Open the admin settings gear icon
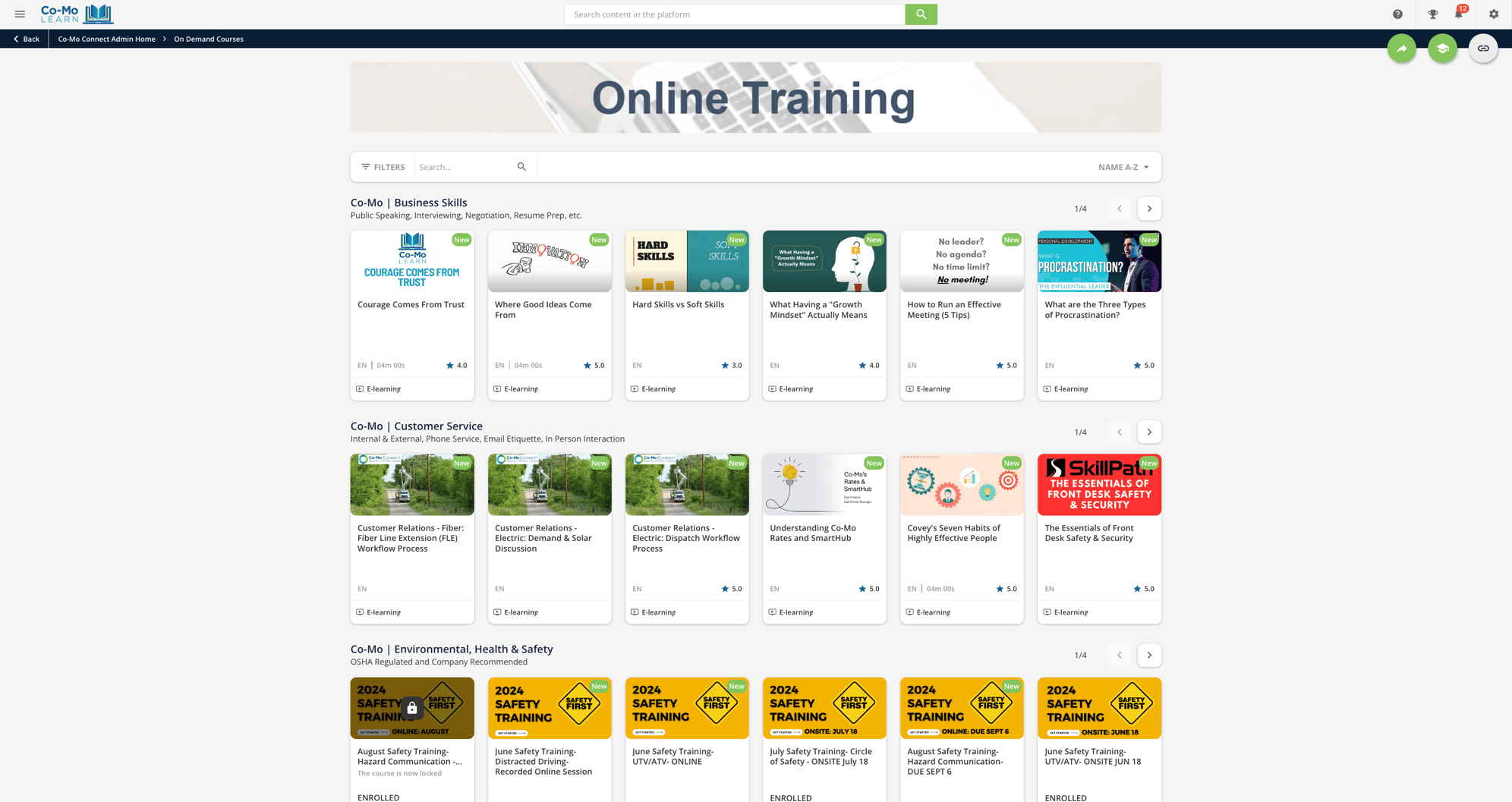1512x802 pixels. click(x=1493, y=14)
